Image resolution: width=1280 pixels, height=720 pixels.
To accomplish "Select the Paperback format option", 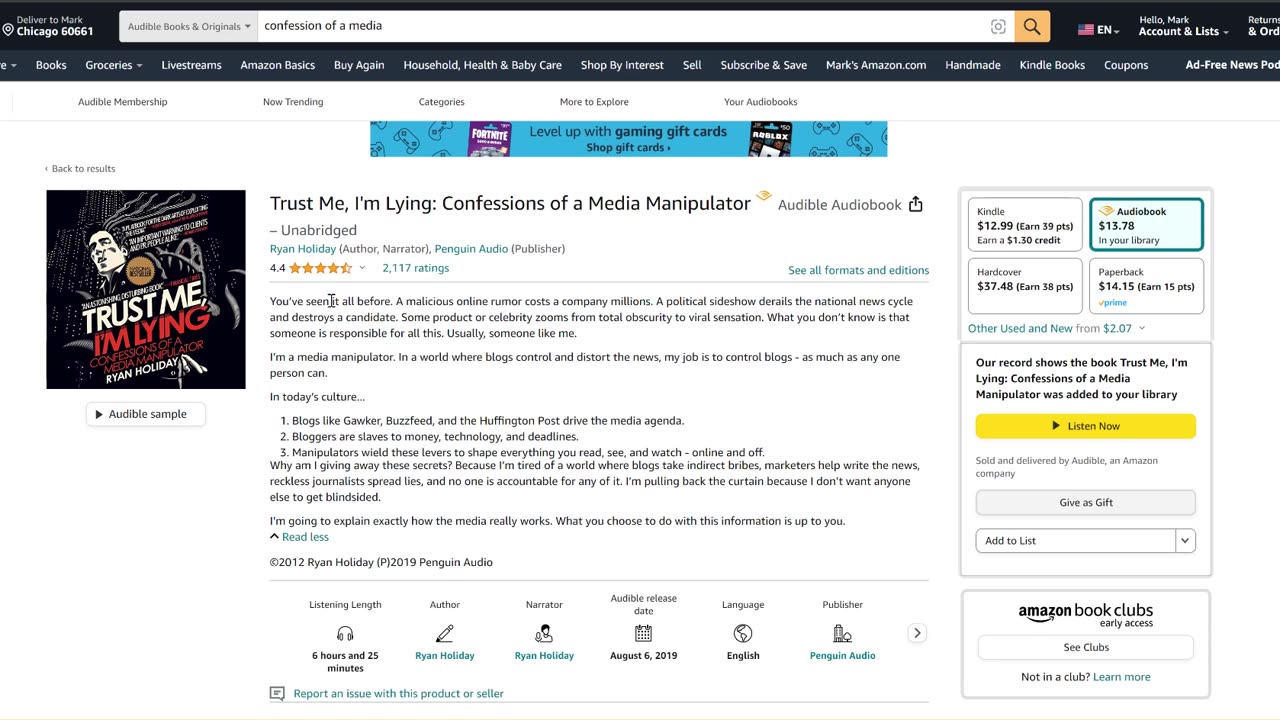I will click(1146, 286).
